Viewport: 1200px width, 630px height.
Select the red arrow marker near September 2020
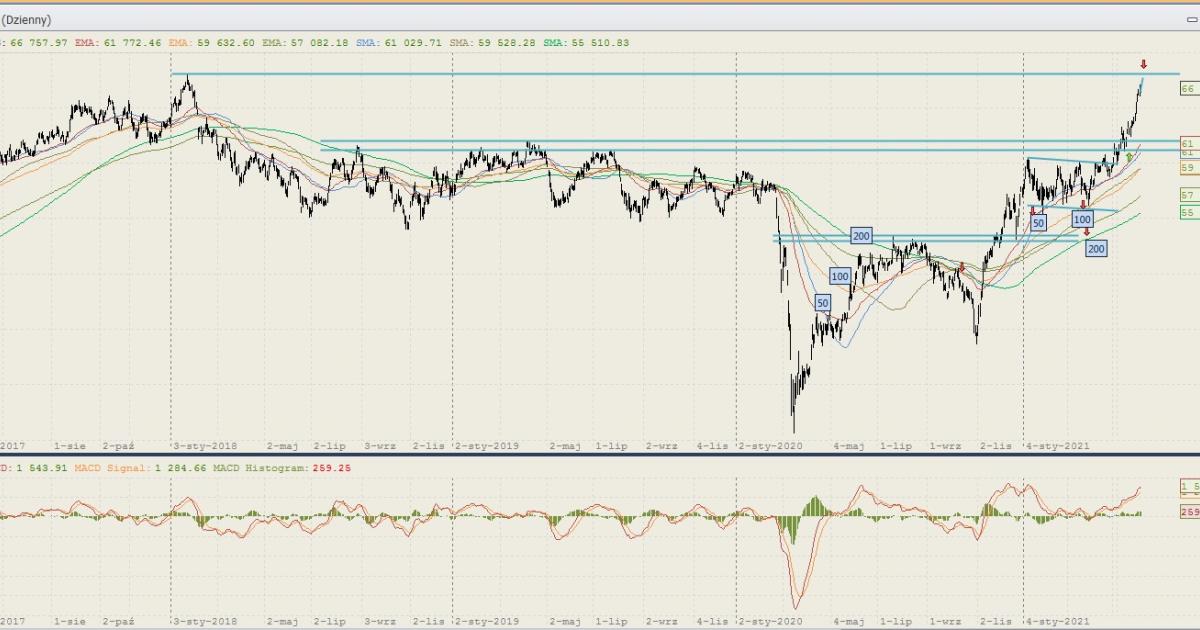tap(962, 267)
